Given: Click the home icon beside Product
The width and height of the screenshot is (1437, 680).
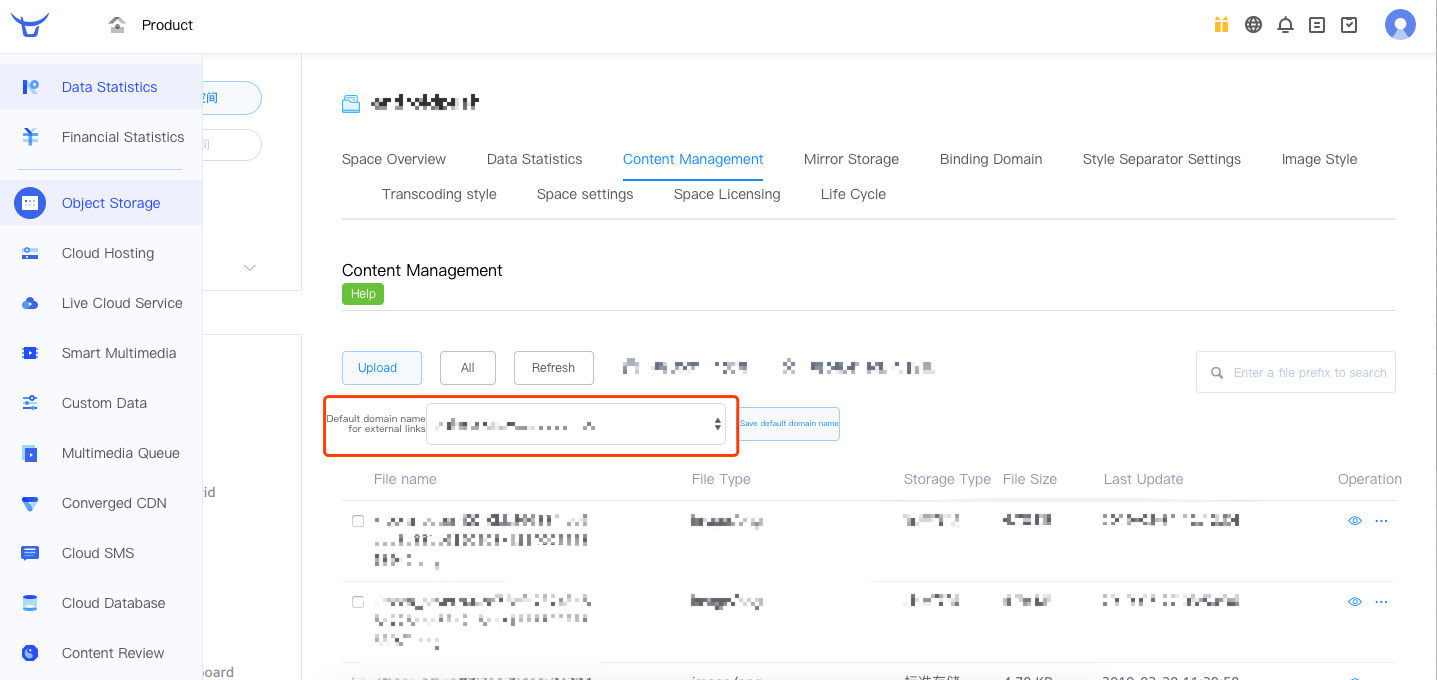Looking at the screenshot, I should pyautogui.click(x=117, y=25).
